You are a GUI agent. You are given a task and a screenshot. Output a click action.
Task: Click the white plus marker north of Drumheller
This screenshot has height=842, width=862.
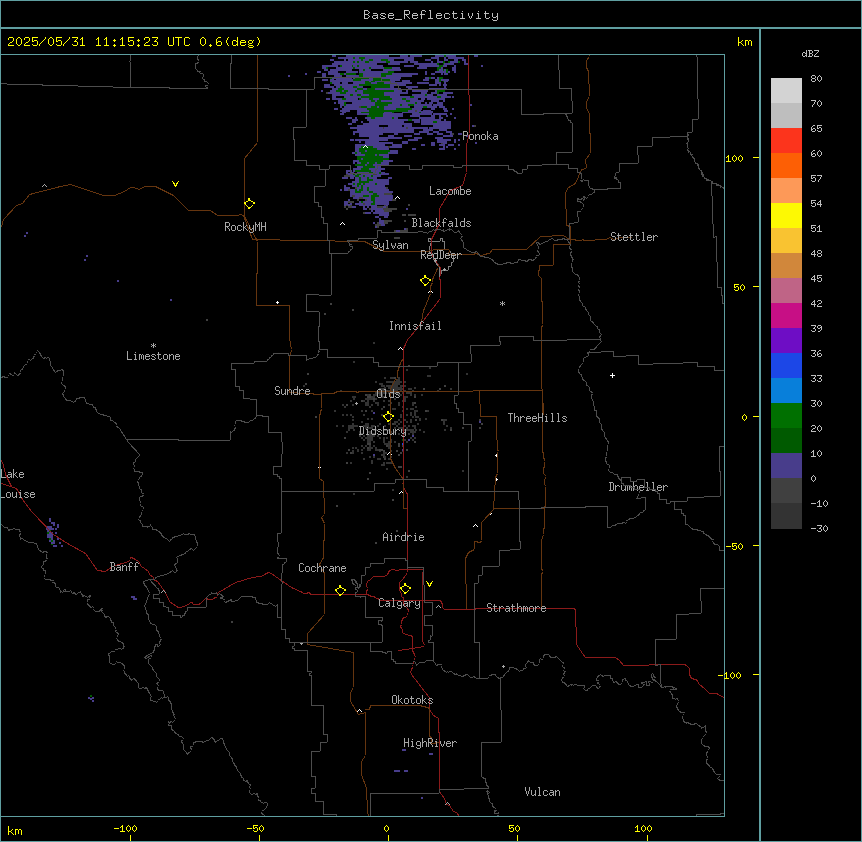tap(612, 375)
